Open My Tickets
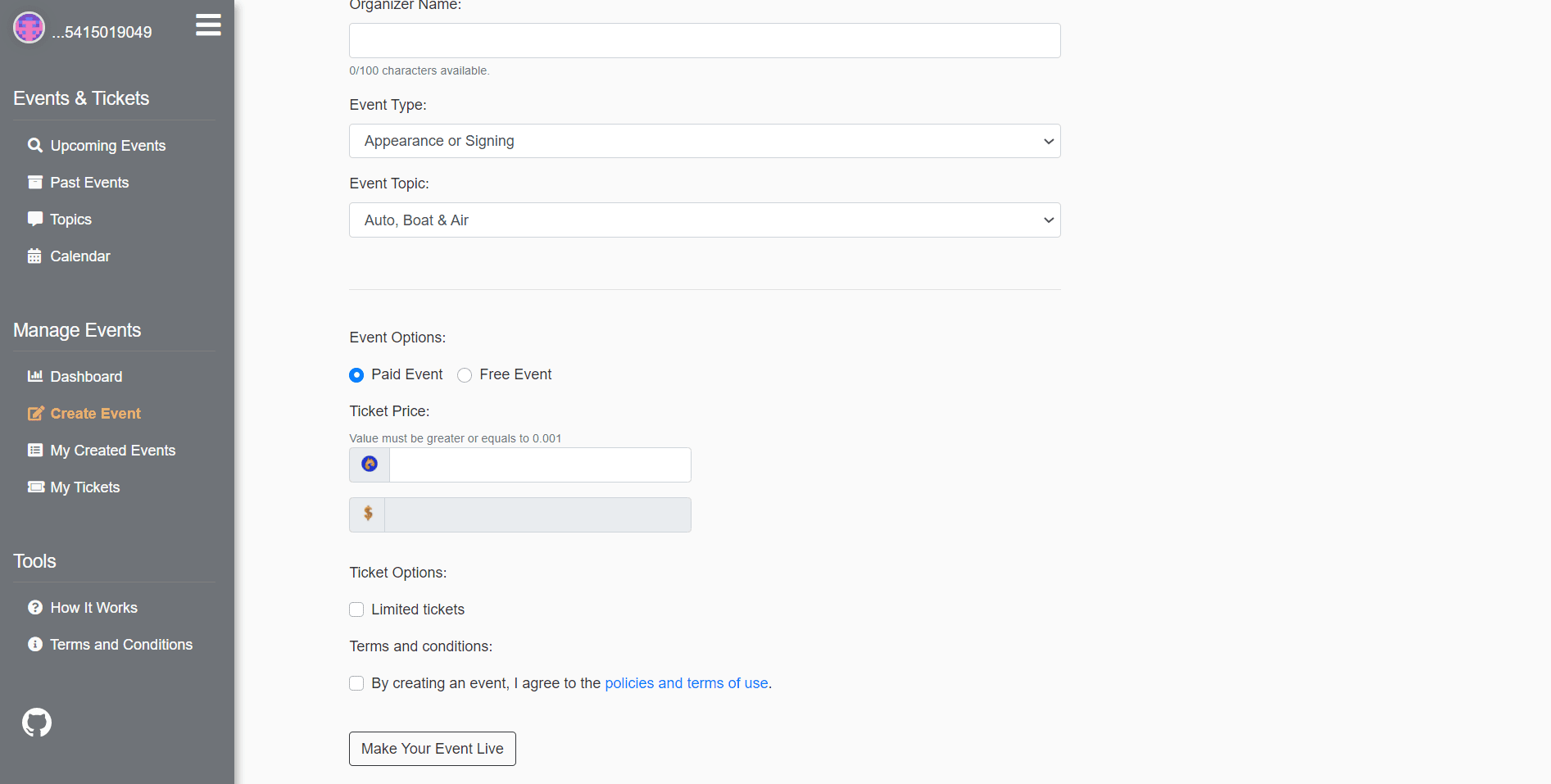The height and width of the screenshot is (784, 1551). coord(85,487)
